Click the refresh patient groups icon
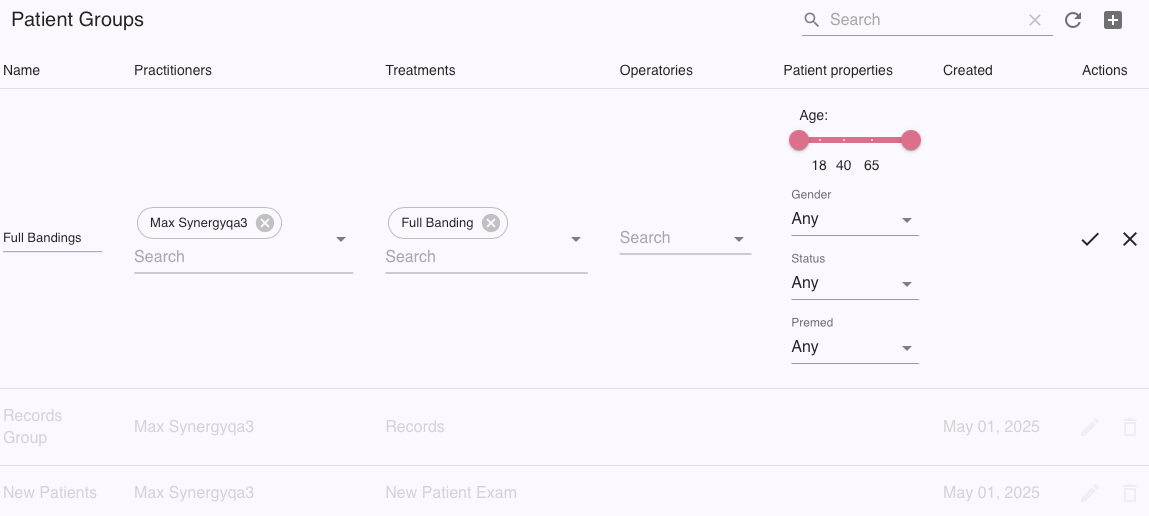Viewport: 1149px width, 516px height. click(1073, 20)
